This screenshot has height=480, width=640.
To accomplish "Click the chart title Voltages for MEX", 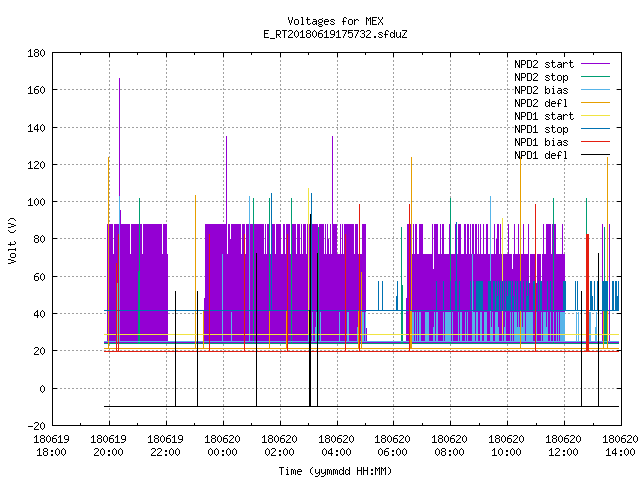I will (335, 21).
